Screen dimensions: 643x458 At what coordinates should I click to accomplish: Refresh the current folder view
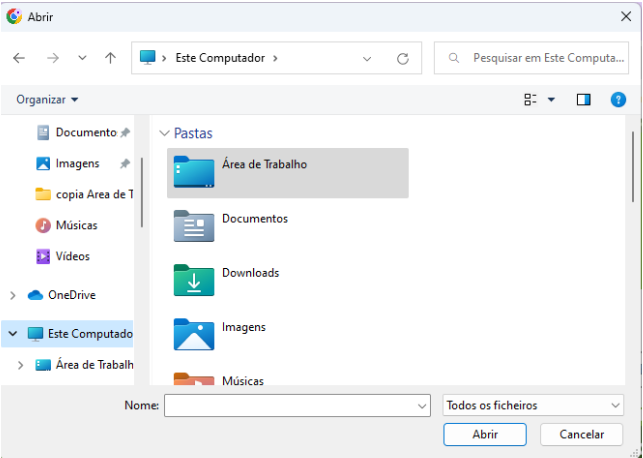click(x=402, y=58)
